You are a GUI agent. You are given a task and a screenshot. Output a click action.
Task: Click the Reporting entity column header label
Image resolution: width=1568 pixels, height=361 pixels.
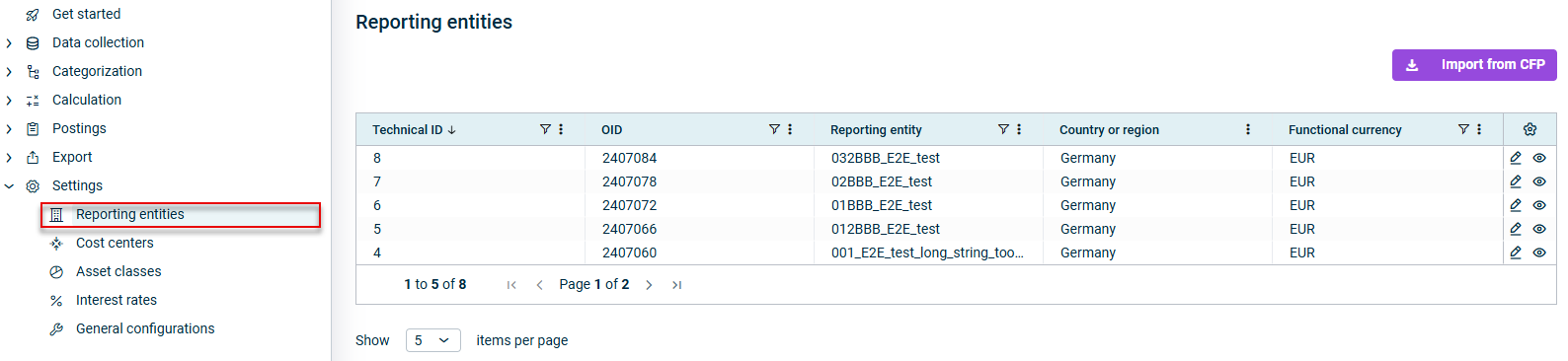pyautogui.click(x=876, y=129)
